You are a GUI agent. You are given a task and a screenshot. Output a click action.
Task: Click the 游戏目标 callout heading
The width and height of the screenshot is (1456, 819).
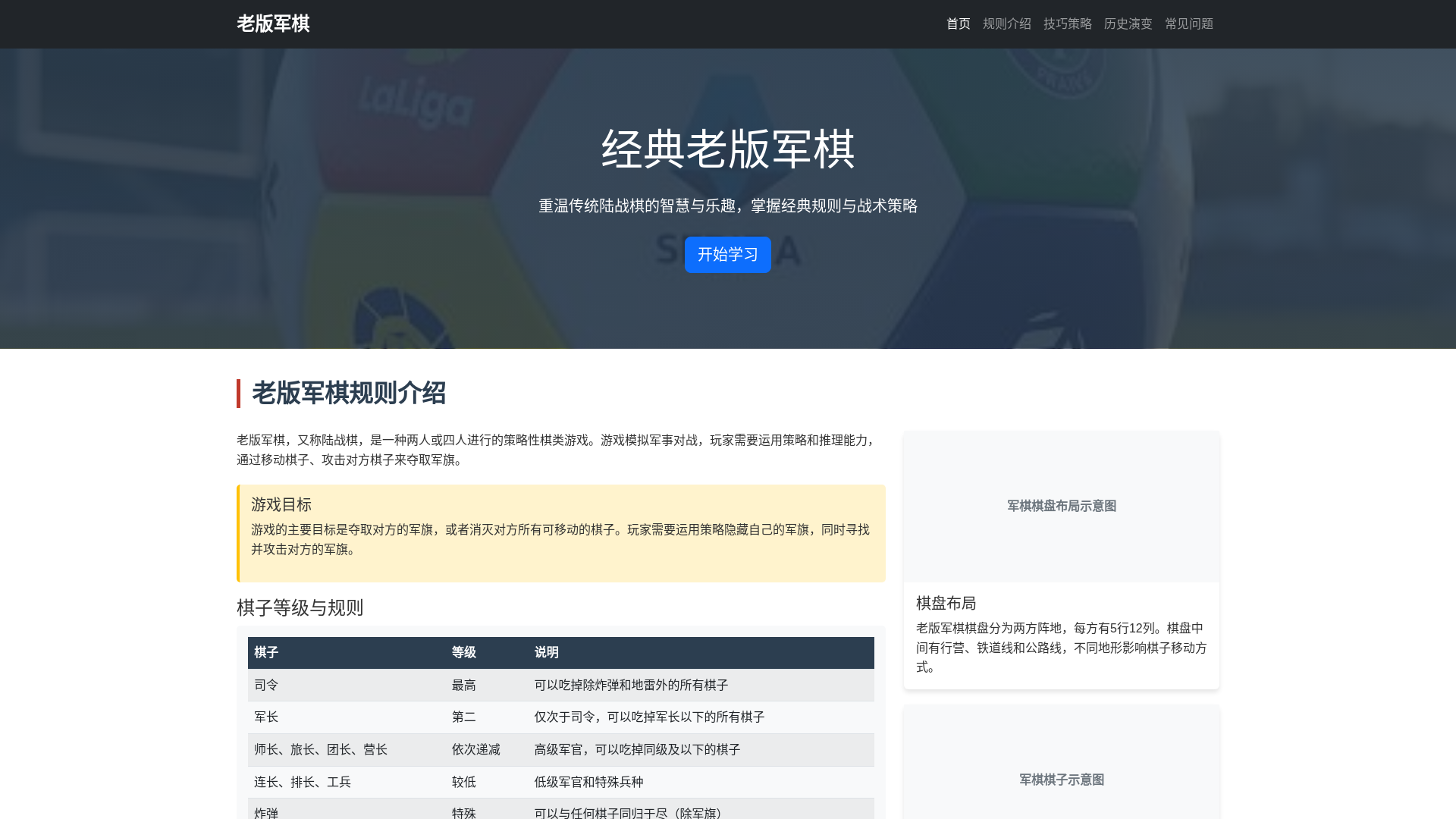coord(281,504)
